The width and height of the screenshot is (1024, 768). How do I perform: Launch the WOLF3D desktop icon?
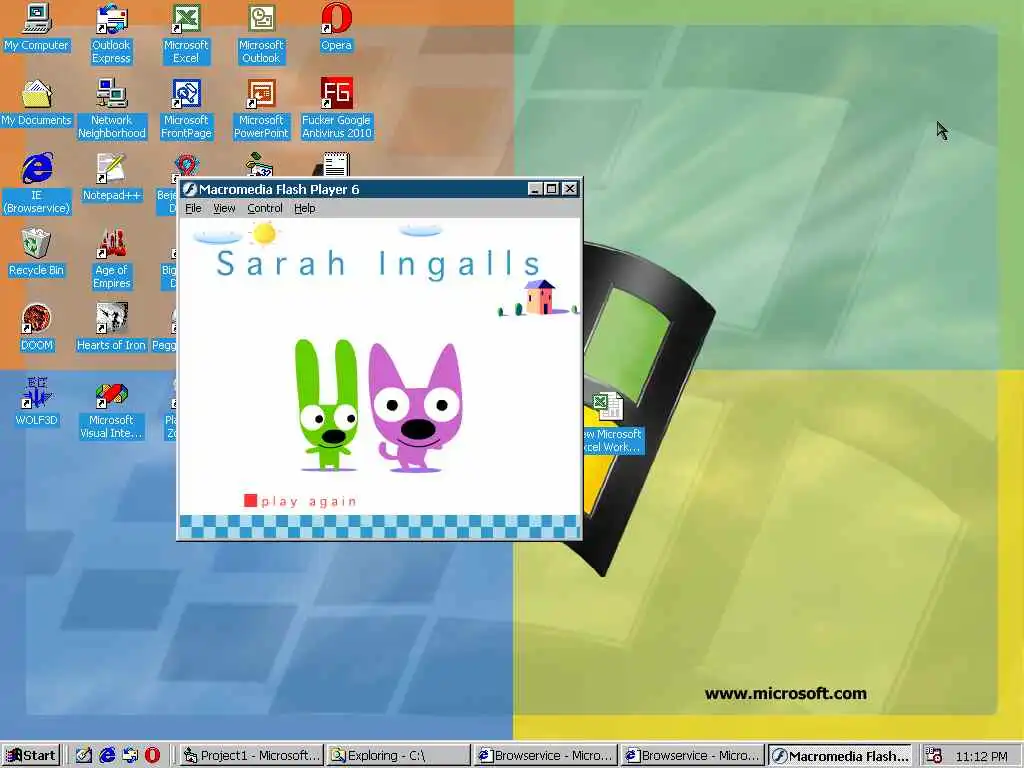tap(37, 402)
